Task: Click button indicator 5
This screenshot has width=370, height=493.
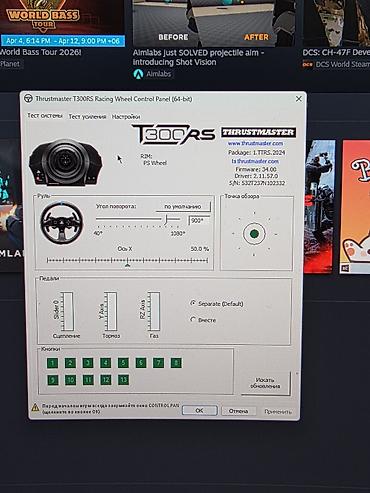Action: click(x=123, y=363)
